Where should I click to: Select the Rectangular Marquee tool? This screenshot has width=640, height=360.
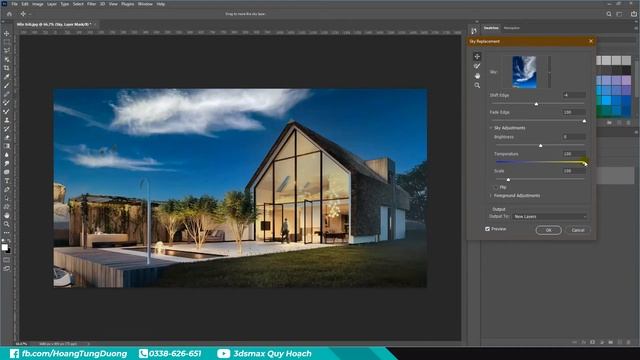click(7, 42)
